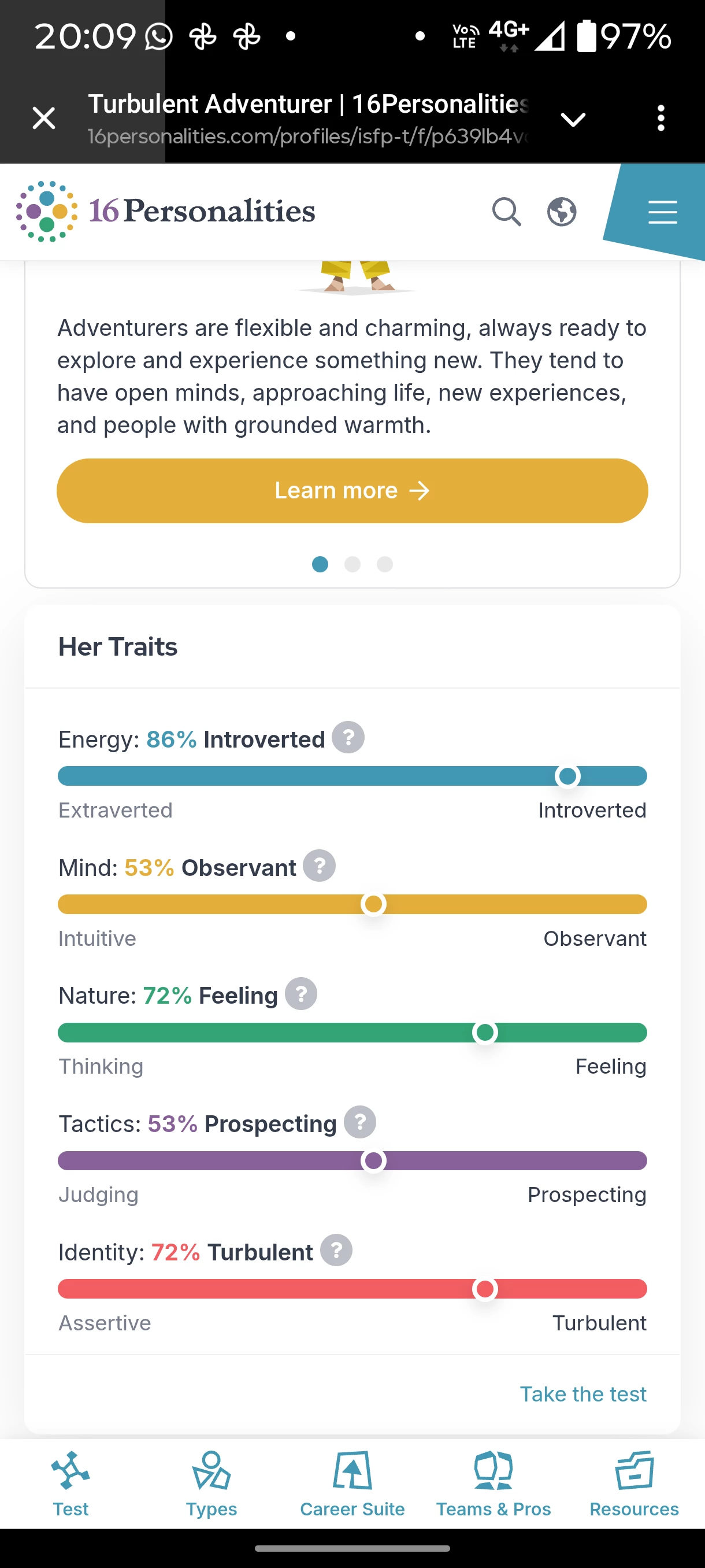705x1568 pixels.
Task: Open the browser three-dot overflow menu
Action: coord(661,118)
